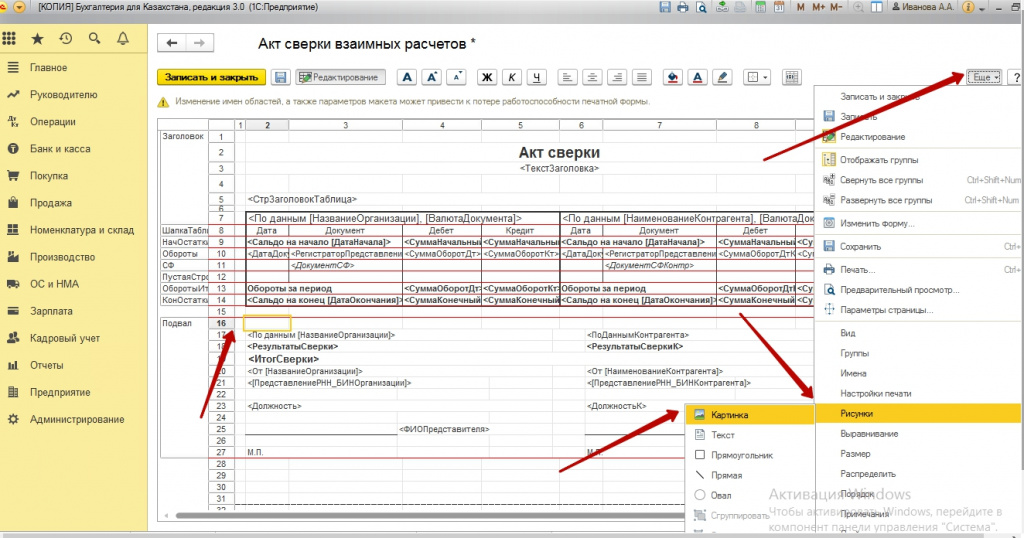The height and width of the screenshot is (538, 1024).
Task: Expand the Группы submenu
Action: [854, 353]
